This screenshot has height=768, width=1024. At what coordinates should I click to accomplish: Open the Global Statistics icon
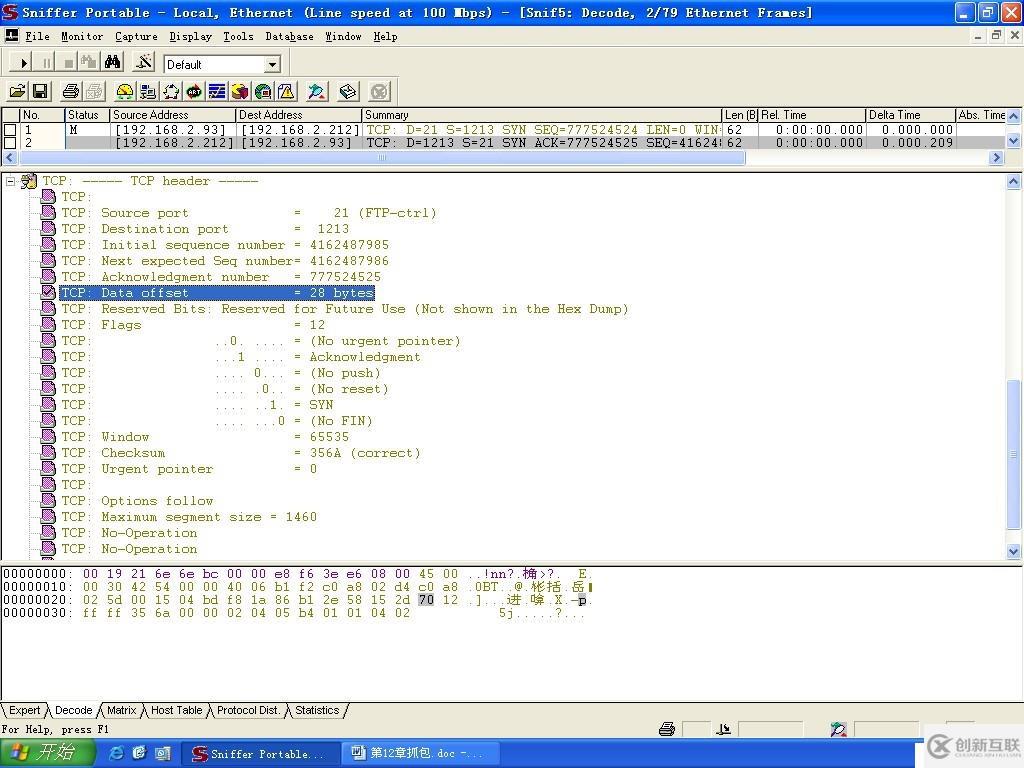click(x=263, y=91)
